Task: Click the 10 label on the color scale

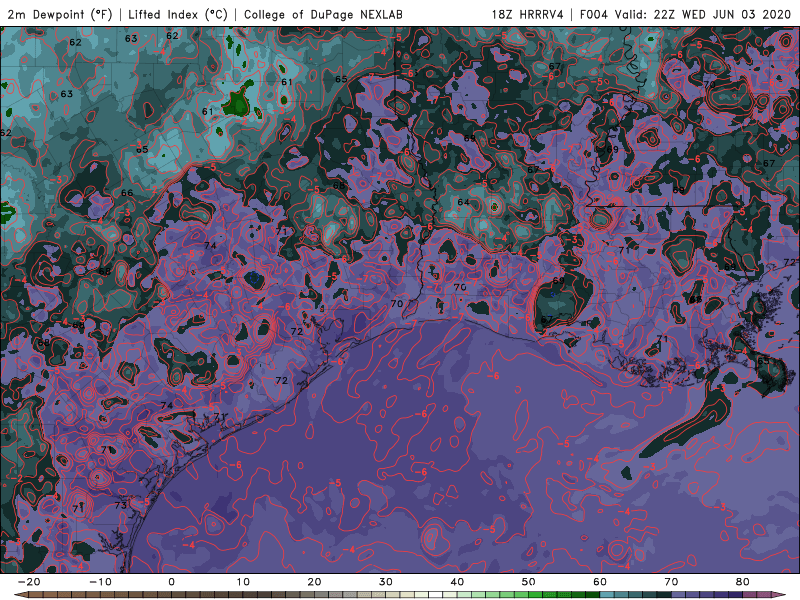Action: tap(243, 582)
